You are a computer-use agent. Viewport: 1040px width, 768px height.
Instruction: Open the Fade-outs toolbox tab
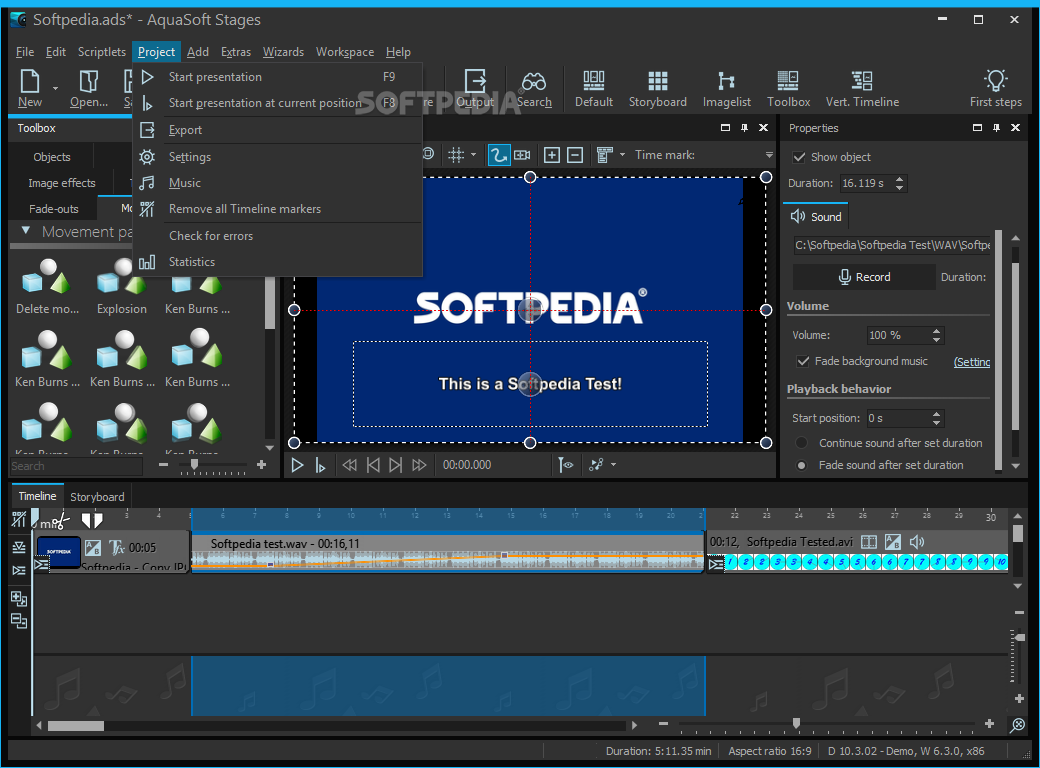[54, 209]
